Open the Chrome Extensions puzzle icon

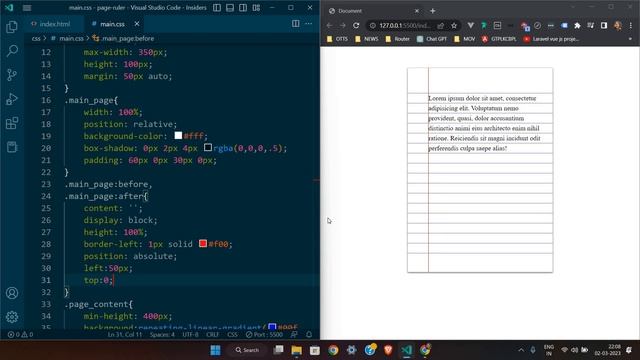[x=577, y=25]
